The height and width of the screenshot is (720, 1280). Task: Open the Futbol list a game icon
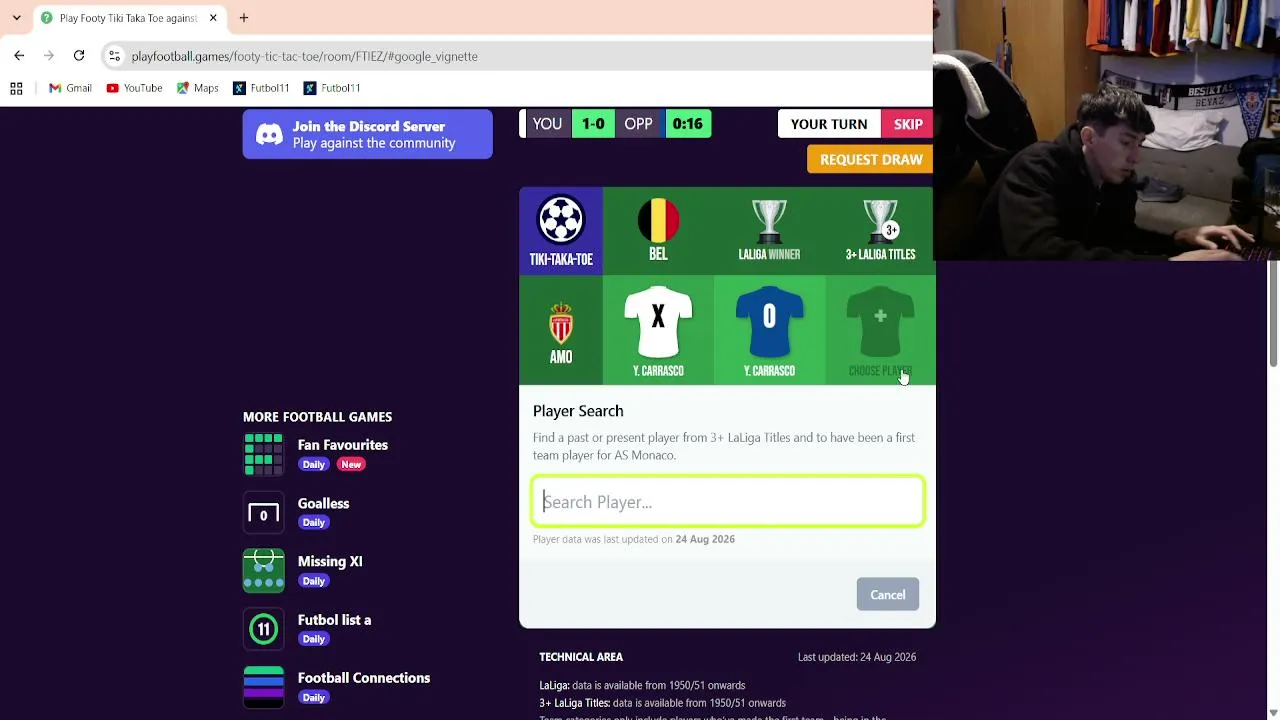[x=264, y=629]
